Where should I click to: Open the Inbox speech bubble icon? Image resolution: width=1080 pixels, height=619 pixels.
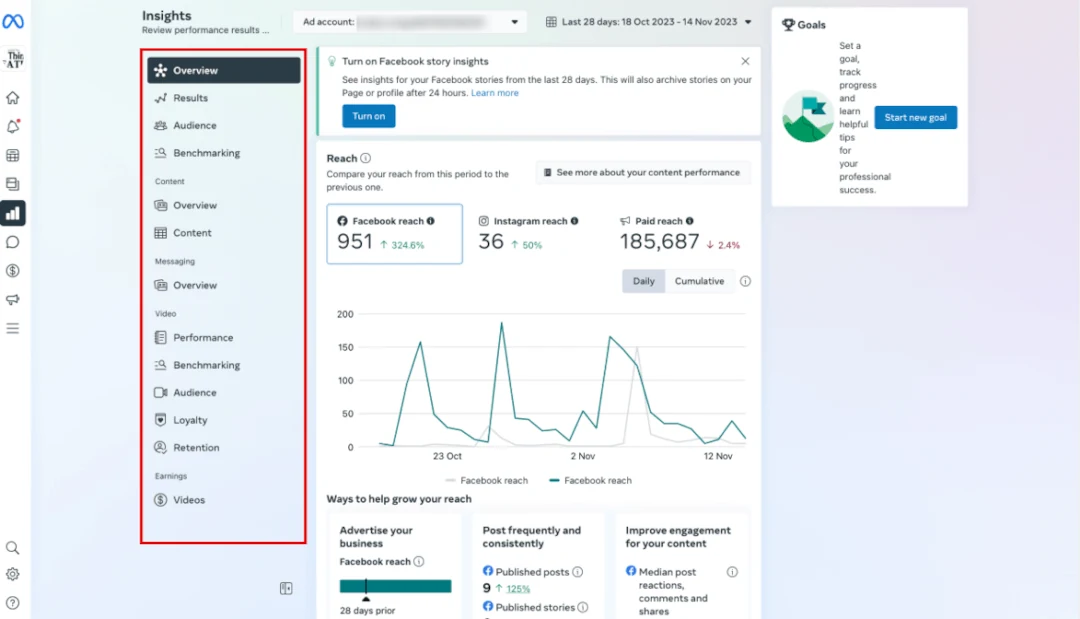click(12, 242)
